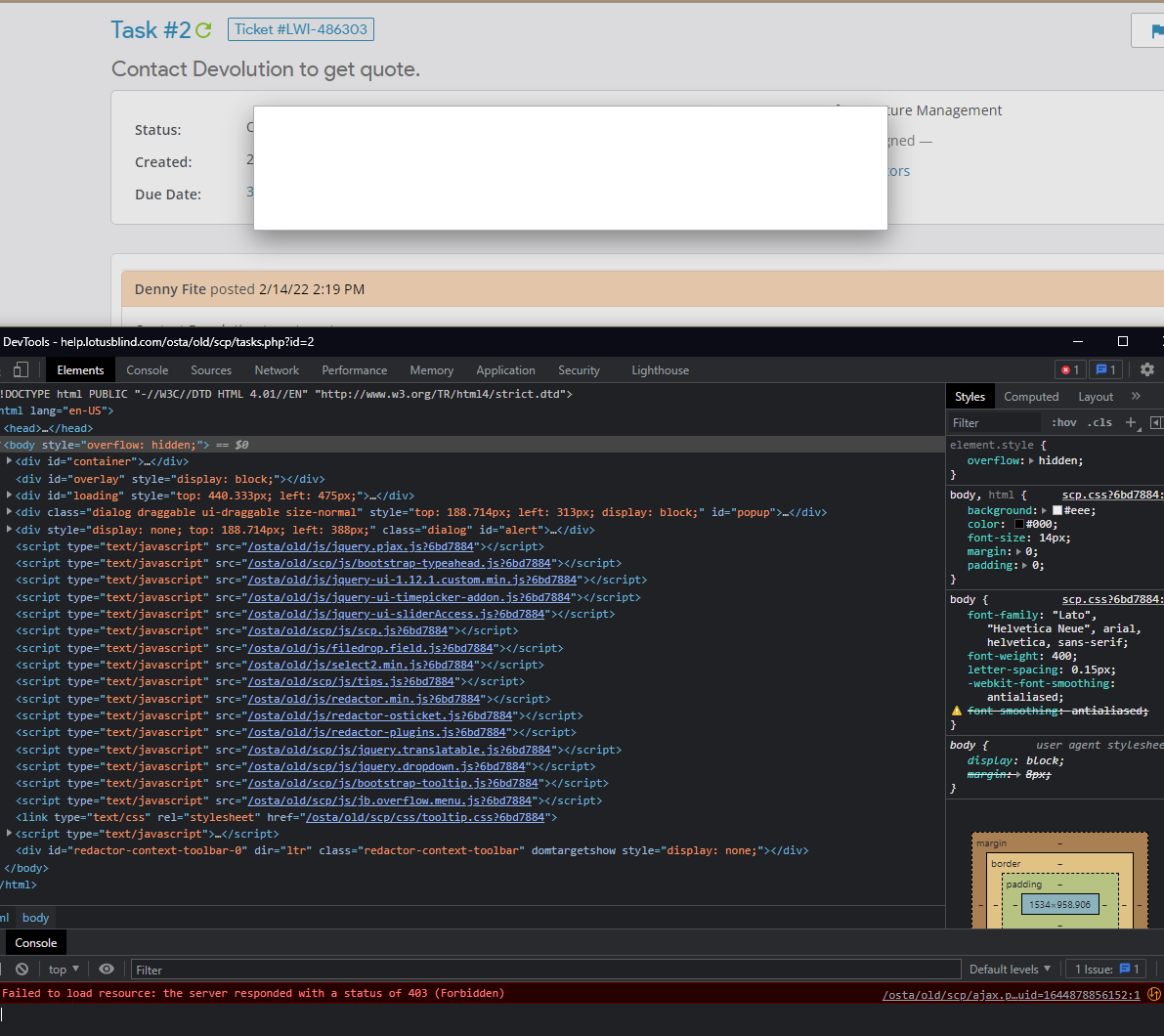Click the body breadcrumb item
The height and width of the screenshot is (1036, 1164).
click(35, 918)
